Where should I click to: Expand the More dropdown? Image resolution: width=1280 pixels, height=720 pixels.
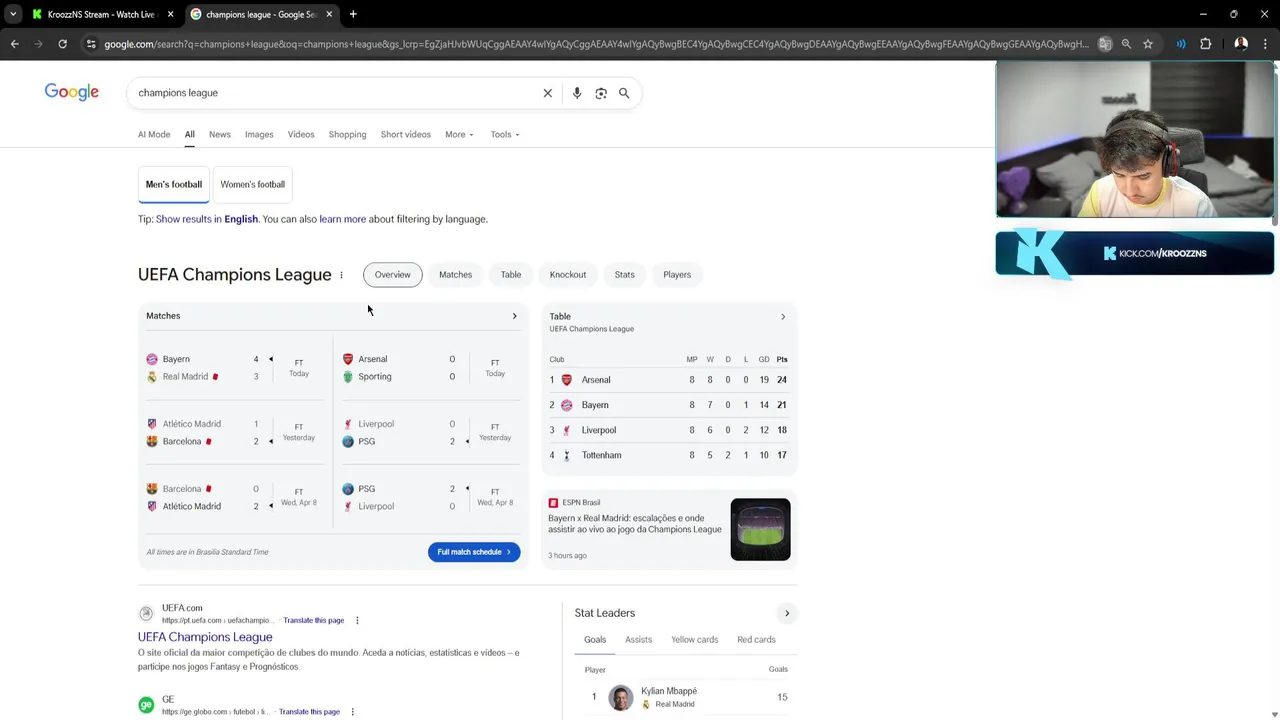tap(459, 134)
